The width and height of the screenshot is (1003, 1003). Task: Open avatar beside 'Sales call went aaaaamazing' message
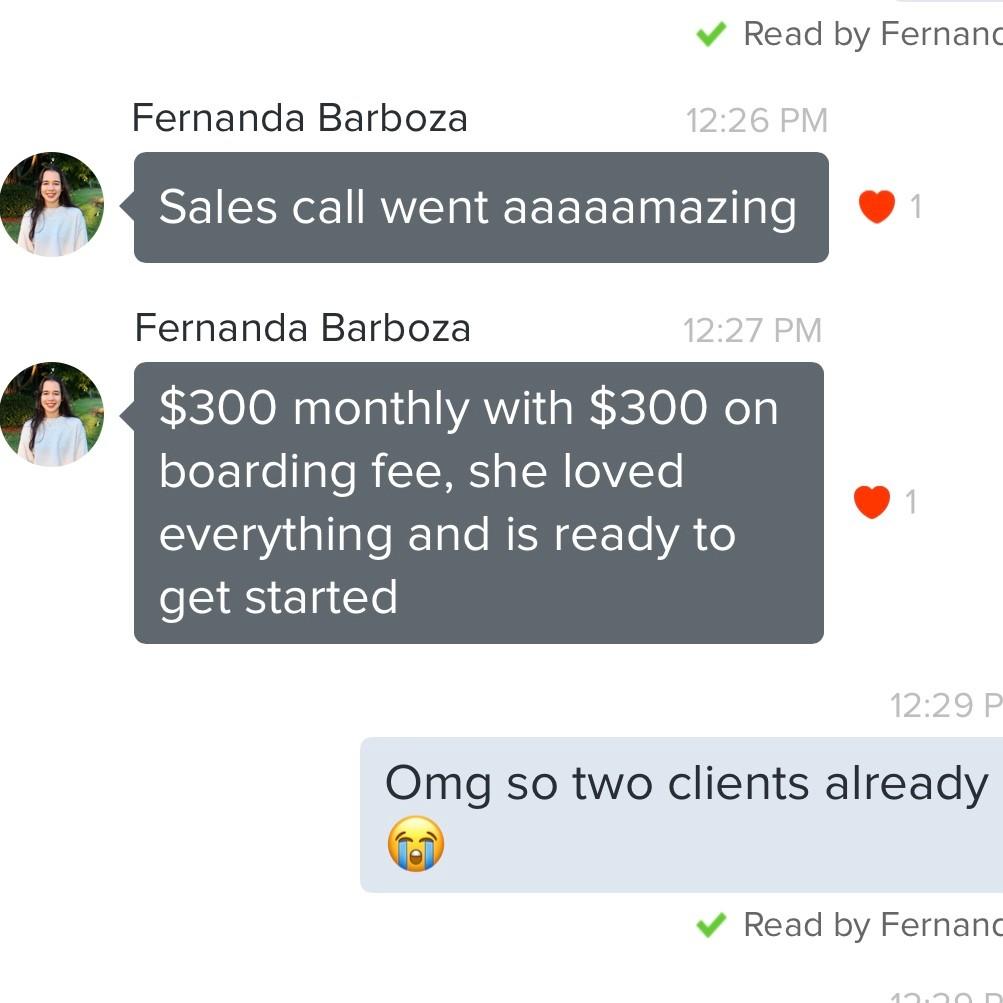[x=52, y=205]
